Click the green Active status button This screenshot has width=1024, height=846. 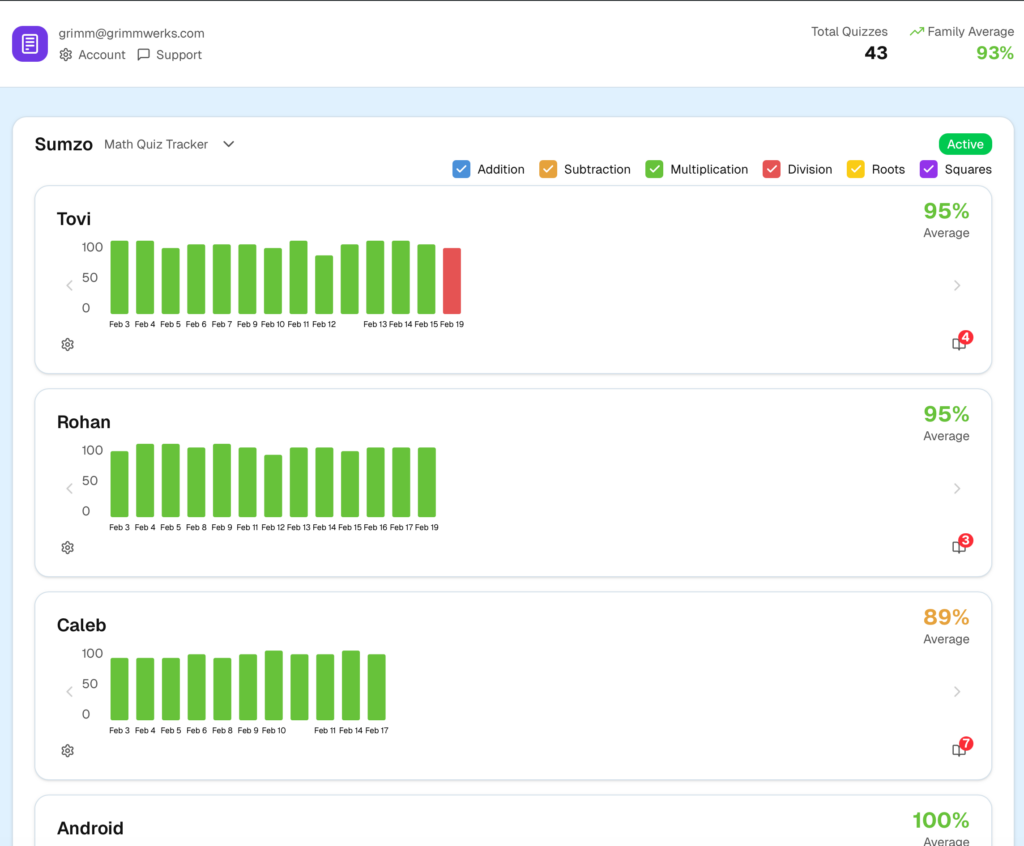(965, 144)
